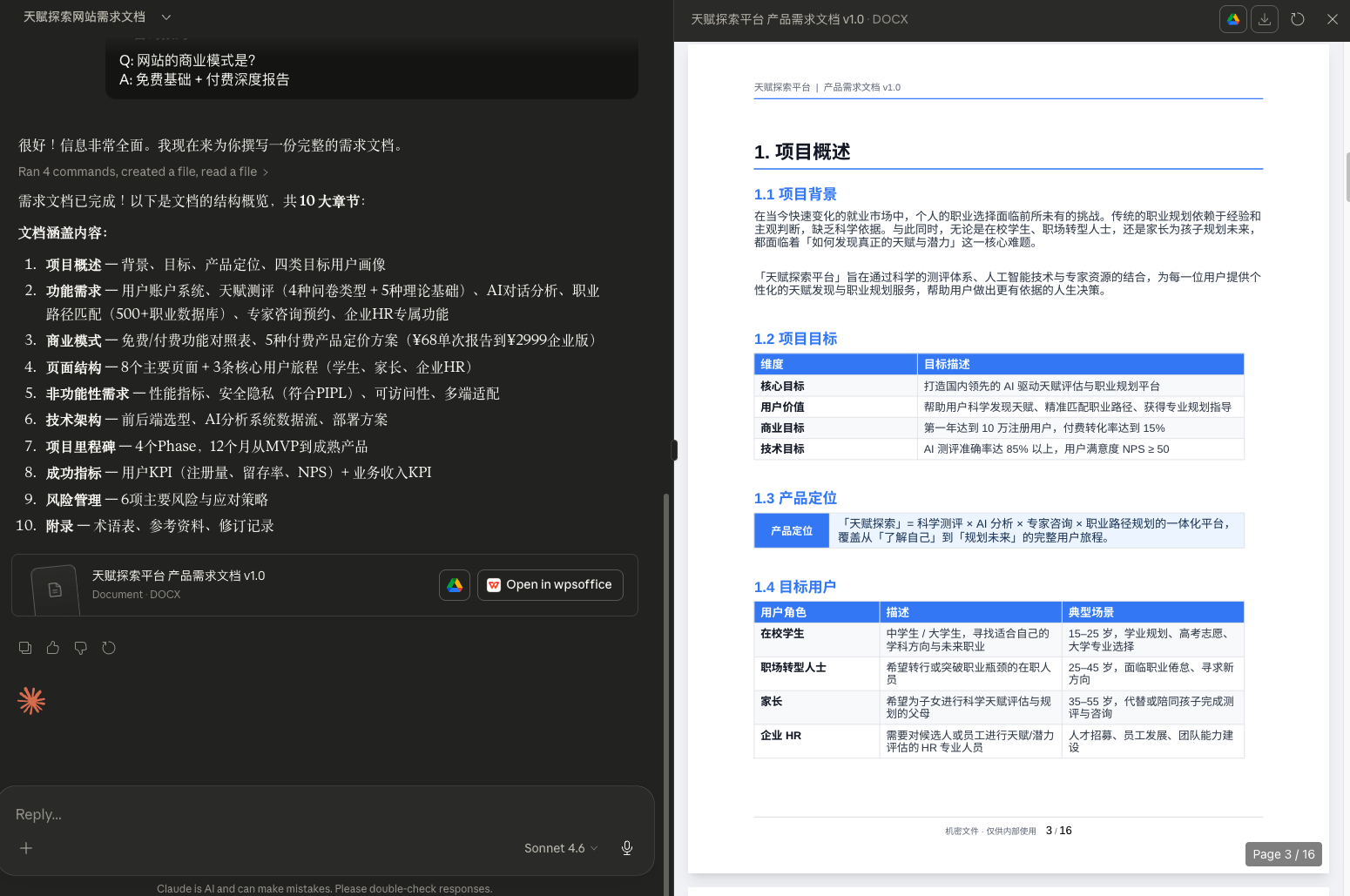Open the 天赋探索网站需求文档 chat title dropdown
The height and width of the screenshot is (896, 1350).
click(x=97, y=17)
